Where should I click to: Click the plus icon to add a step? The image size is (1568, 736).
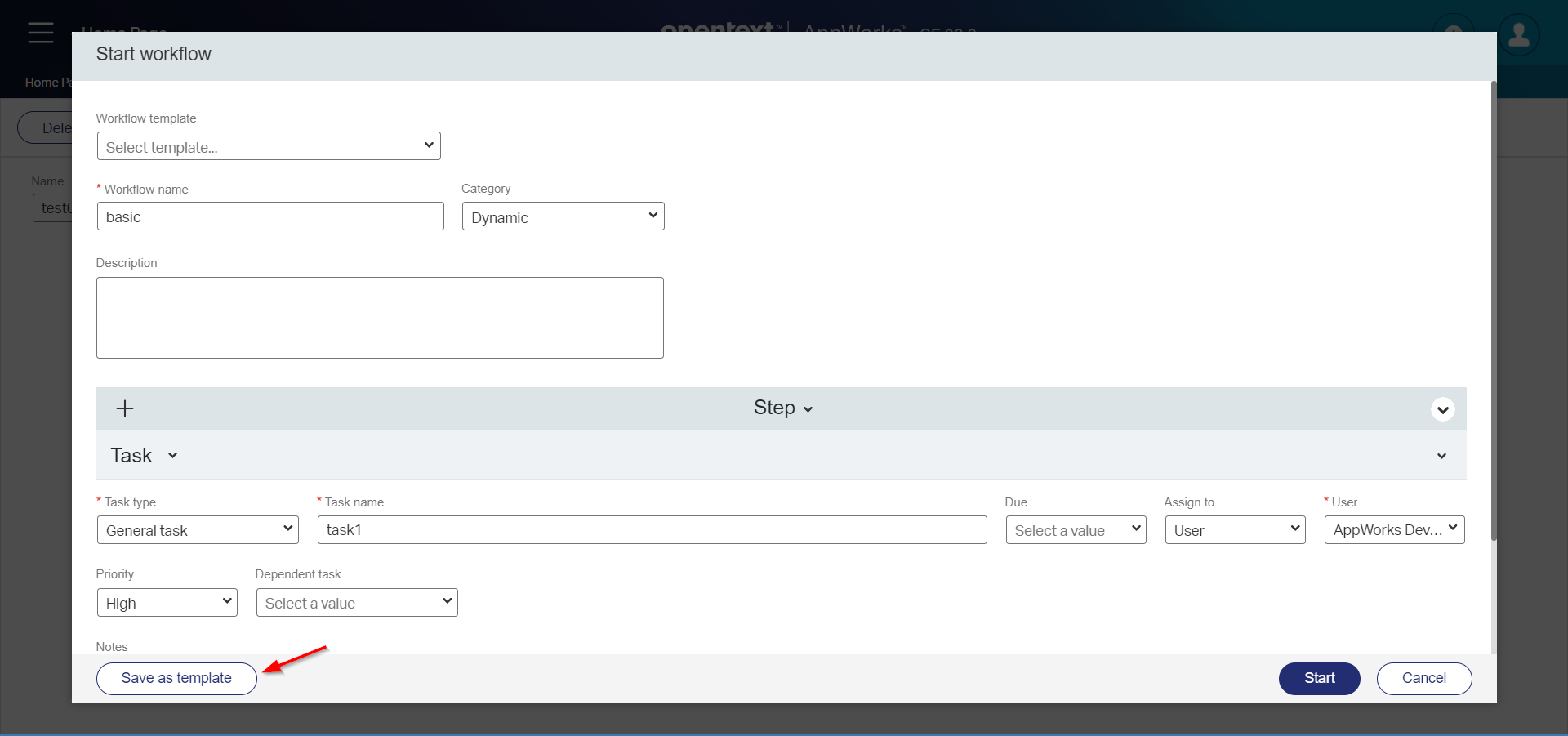pyautogui.click(x=125, y=408)
